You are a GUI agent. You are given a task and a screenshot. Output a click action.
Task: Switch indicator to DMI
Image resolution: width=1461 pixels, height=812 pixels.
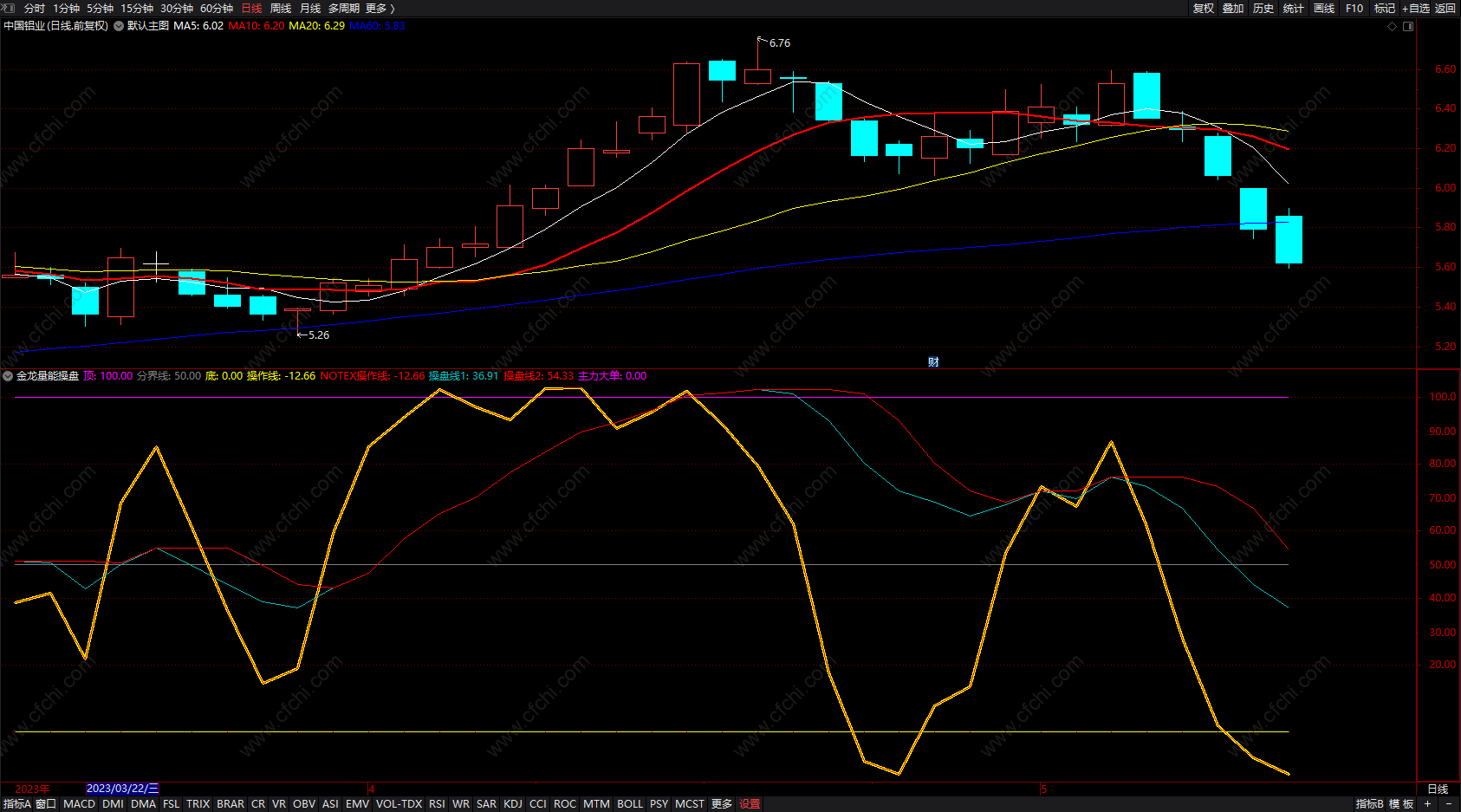(113, 804)
